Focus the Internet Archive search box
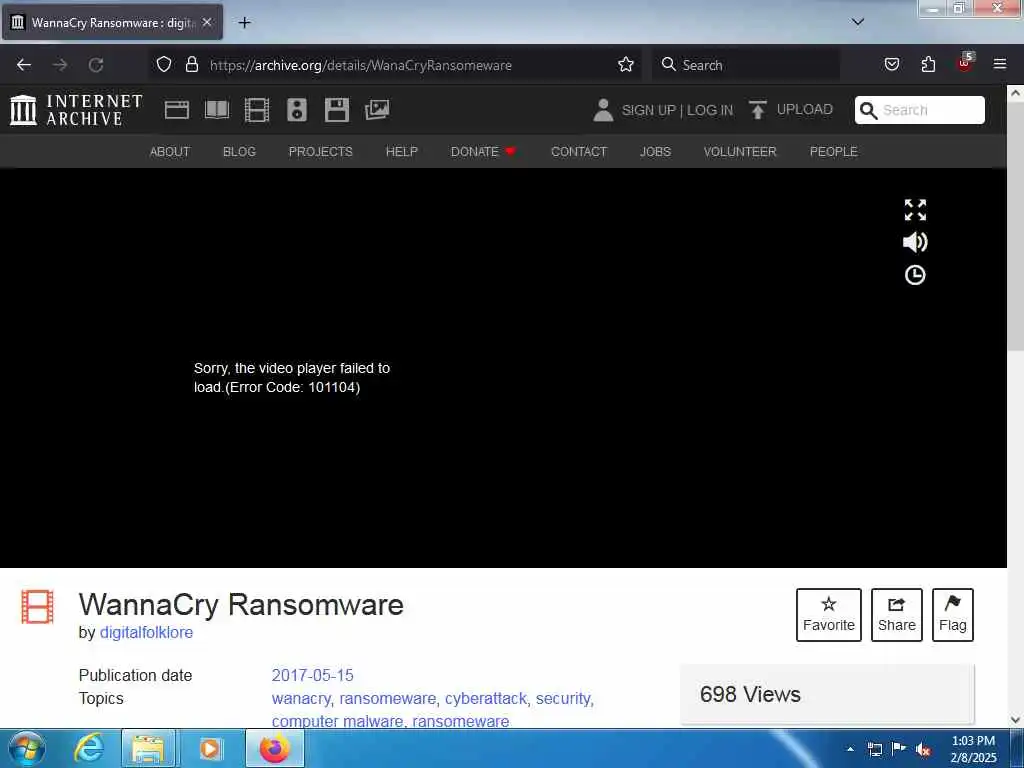 click(x=920, y=110)
